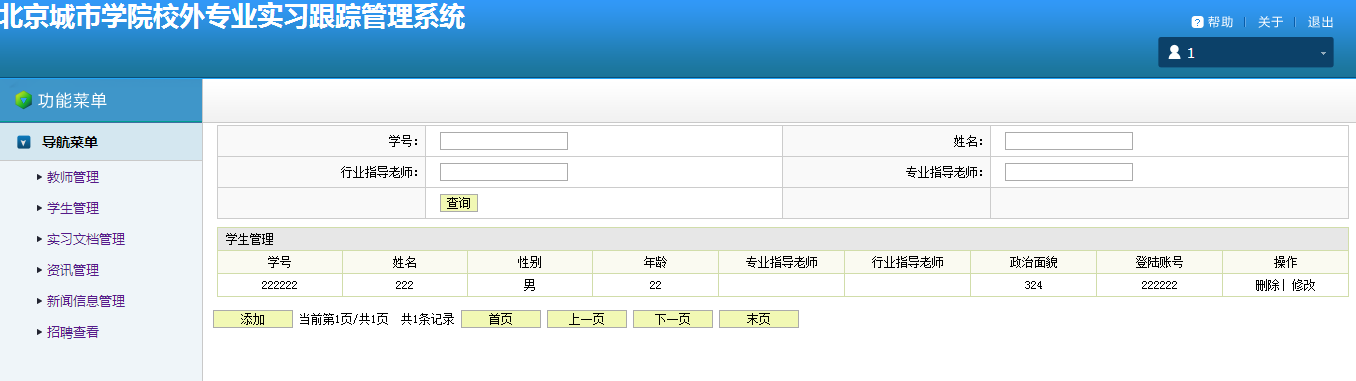Click the 政治面貌 column header
1356x381 pixels.
pyautogui.click(x=1034, y=262)
